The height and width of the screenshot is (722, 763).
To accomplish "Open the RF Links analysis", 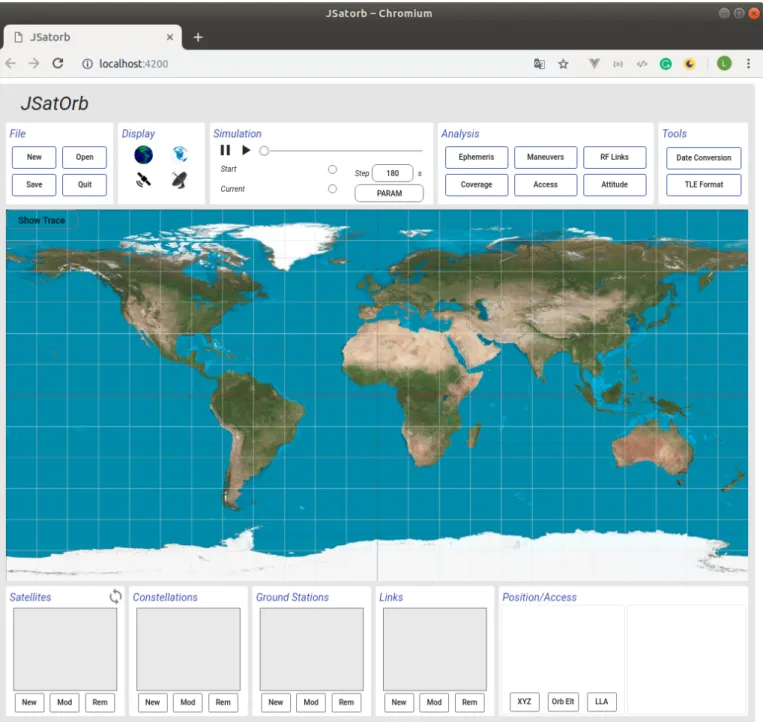I will [x=615, y=157].
